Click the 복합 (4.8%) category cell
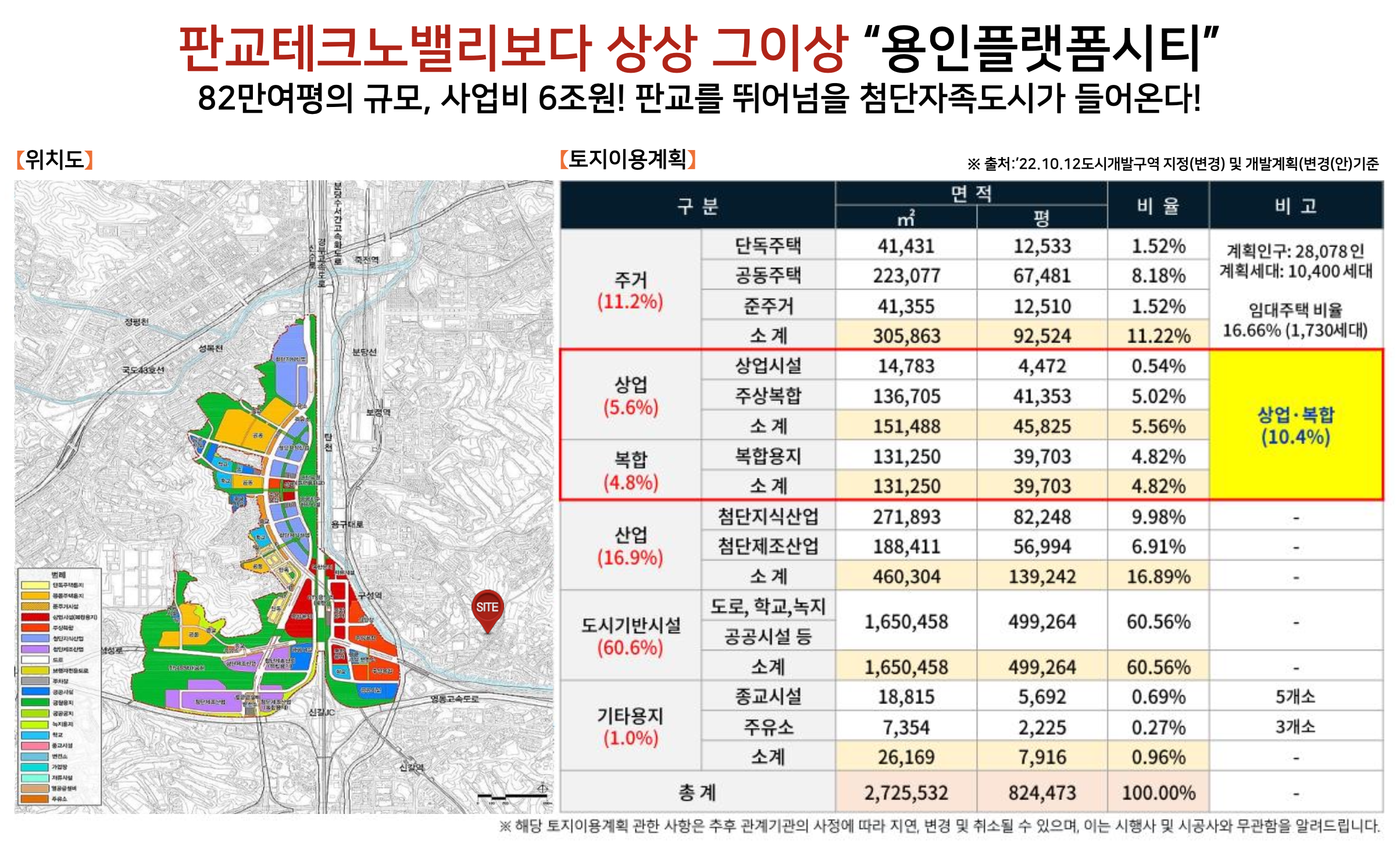The image size is (1400, 850). (631, 470)
